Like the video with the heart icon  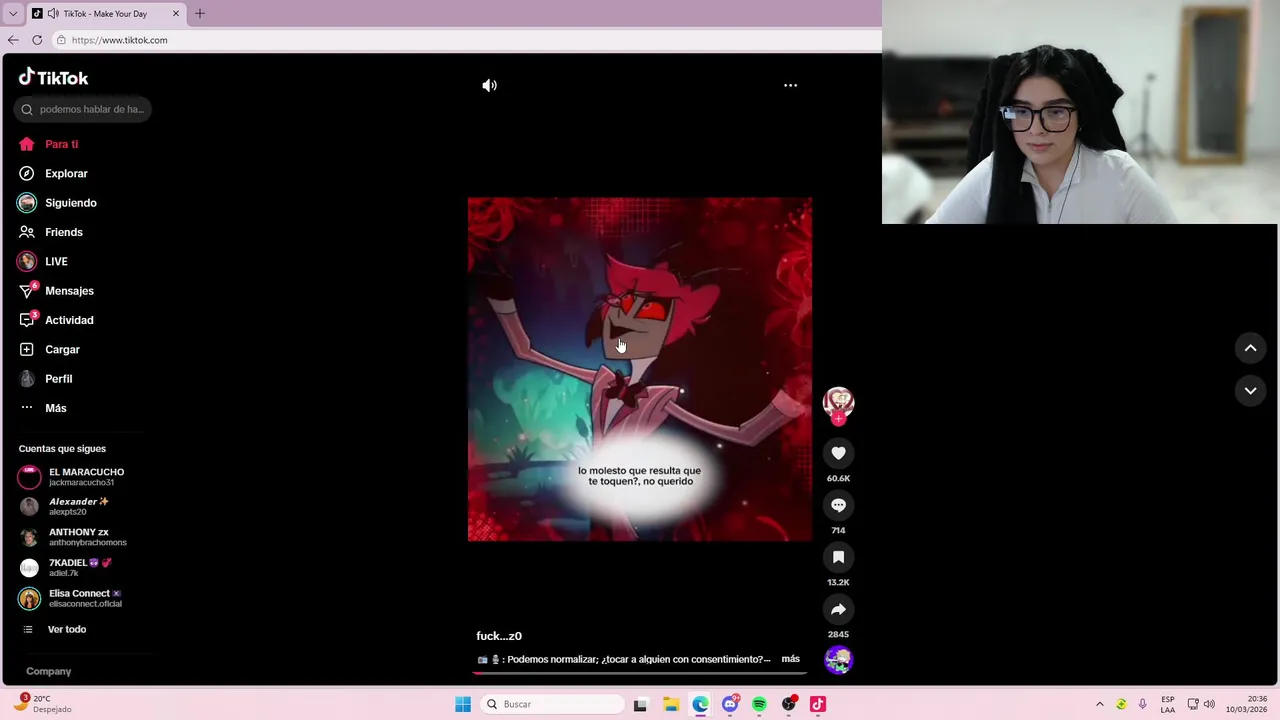tap(838, 453)
